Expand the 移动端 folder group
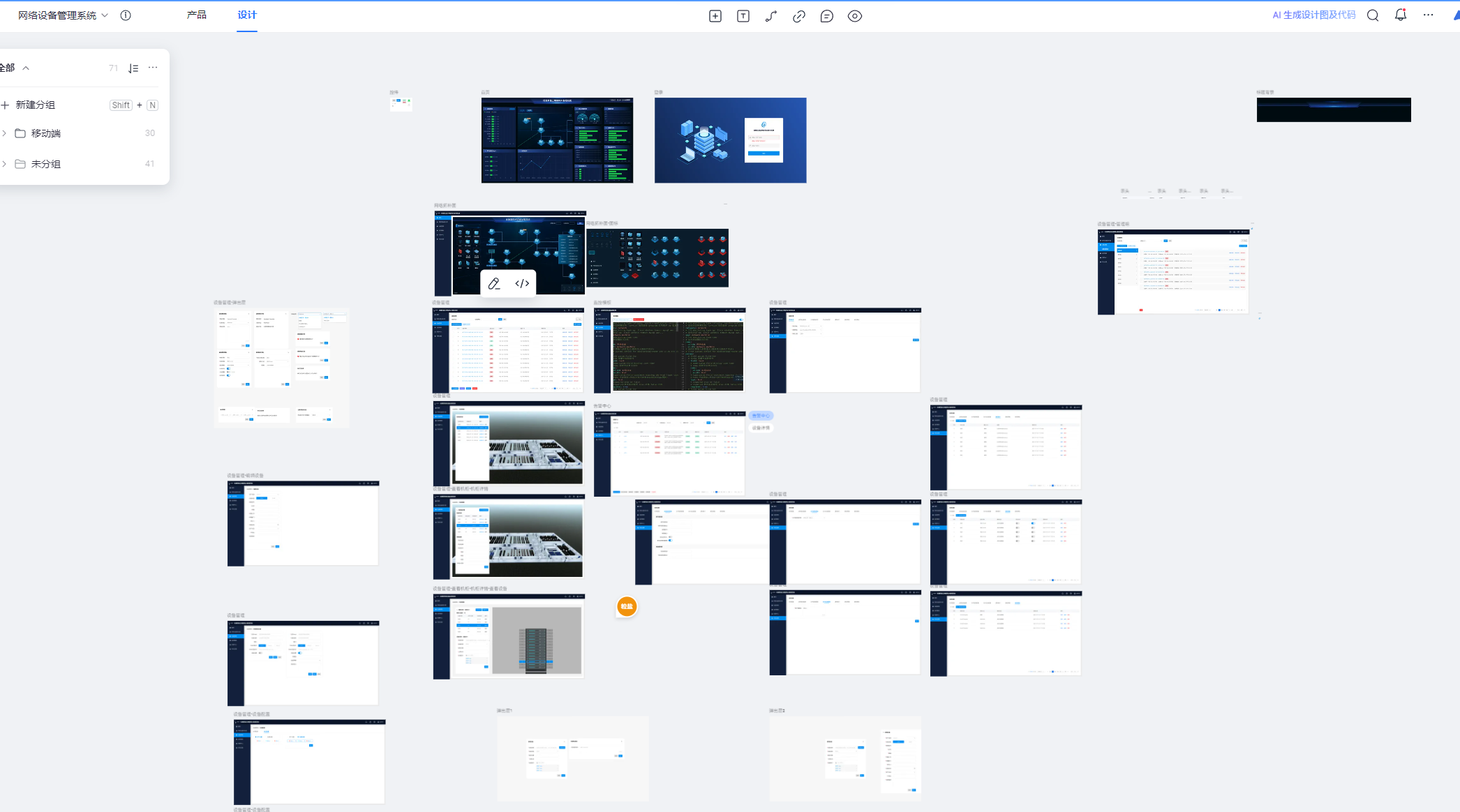The image size is (1460, 812). tap(4, 133)
